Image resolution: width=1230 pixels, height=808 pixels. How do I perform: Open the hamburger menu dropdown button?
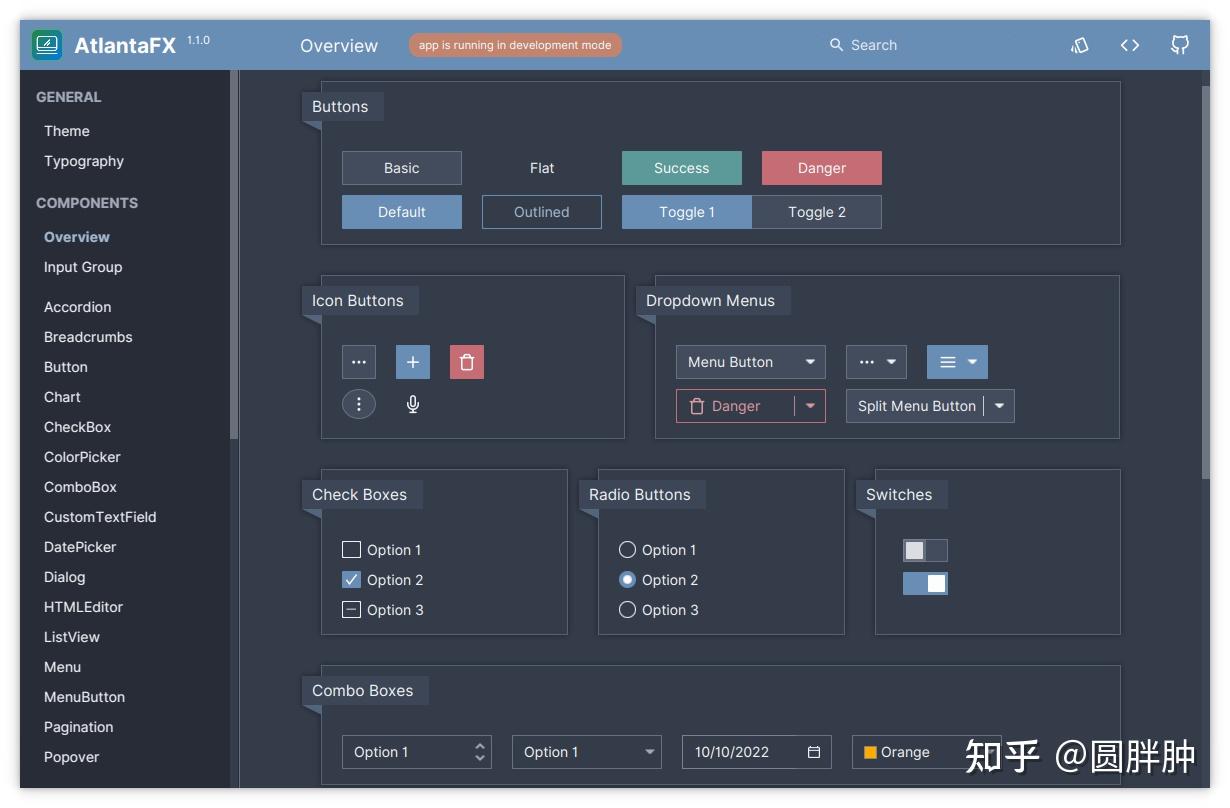(956, 361)
